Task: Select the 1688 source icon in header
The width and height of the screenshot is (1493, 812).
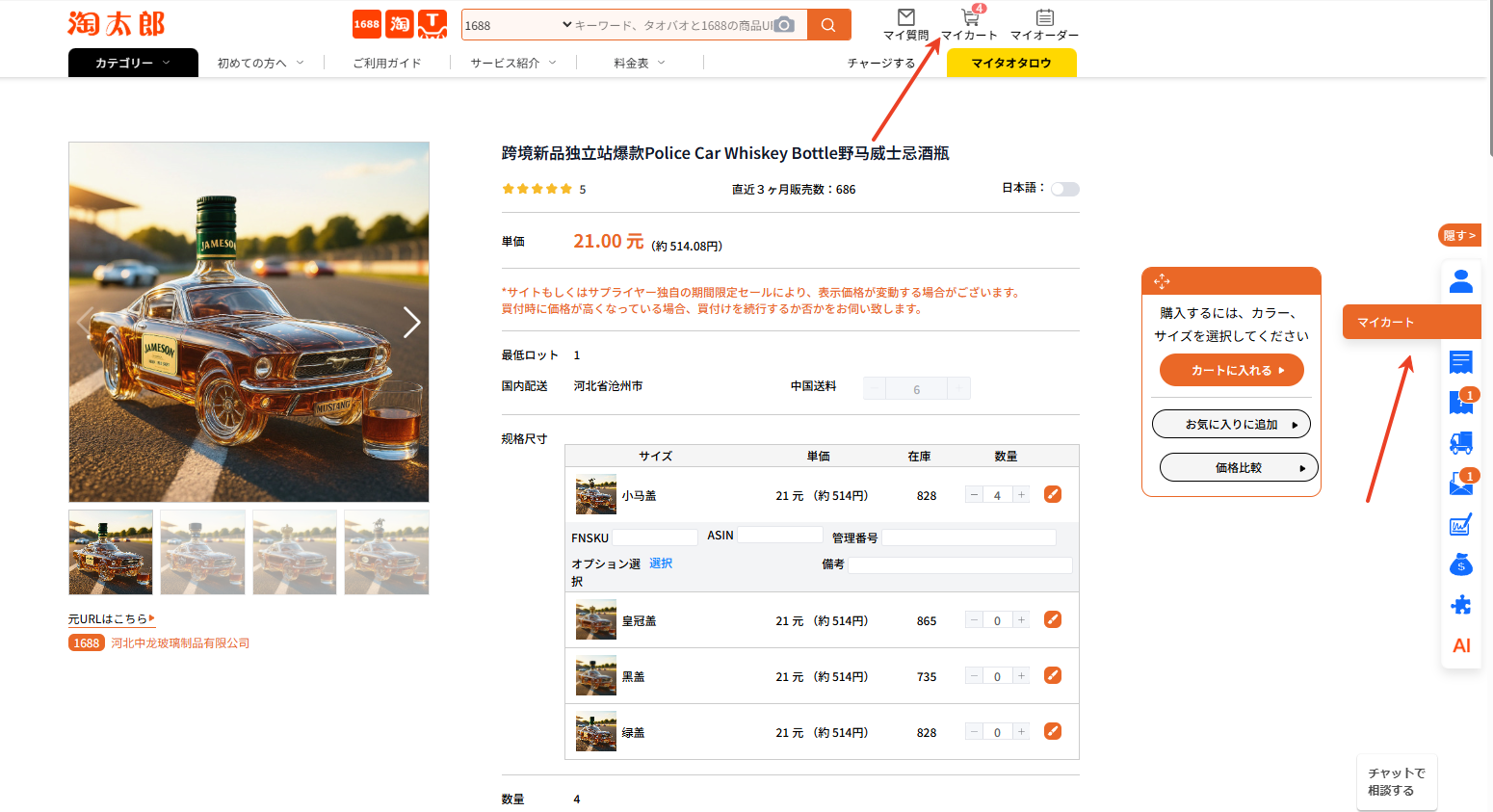Action: [x=367, y=24]
